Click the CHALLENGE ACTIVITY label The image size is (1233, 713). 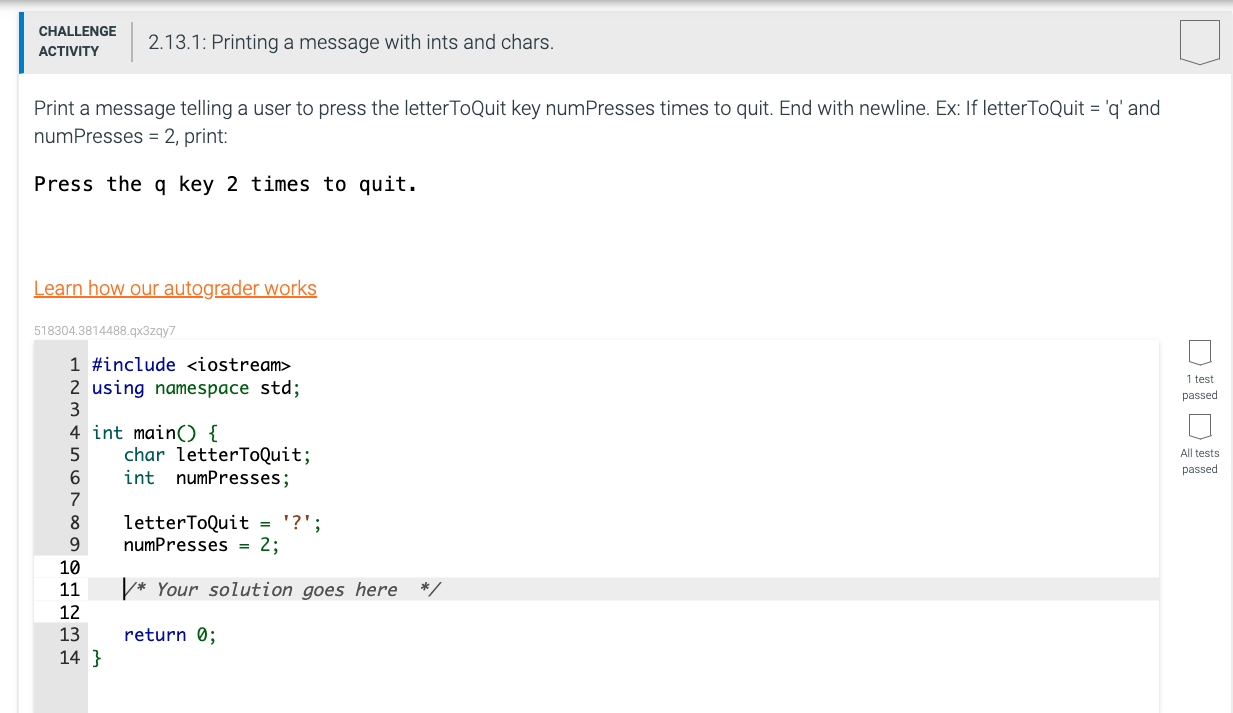(x=77, y=39)
